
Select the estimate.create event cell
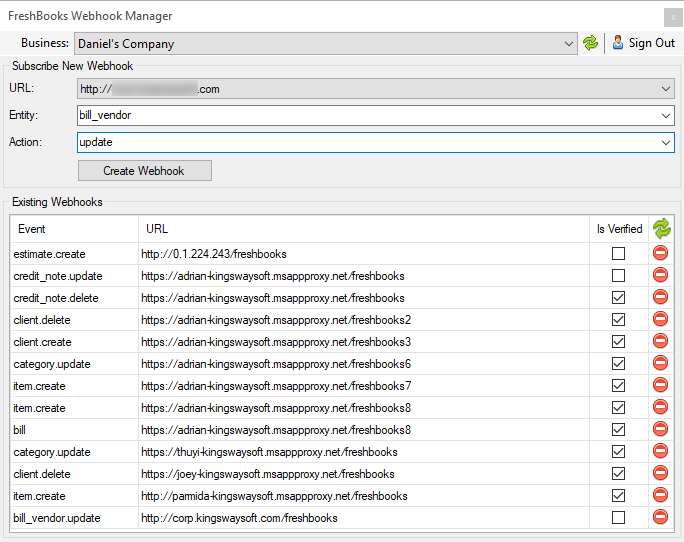tap(75, 254)
